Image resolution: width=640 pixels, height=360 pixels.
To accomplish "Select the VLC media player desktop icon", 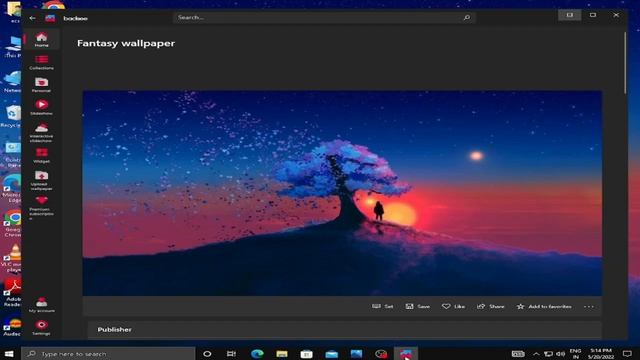I will pyautogui.click(x=12, y=258).
